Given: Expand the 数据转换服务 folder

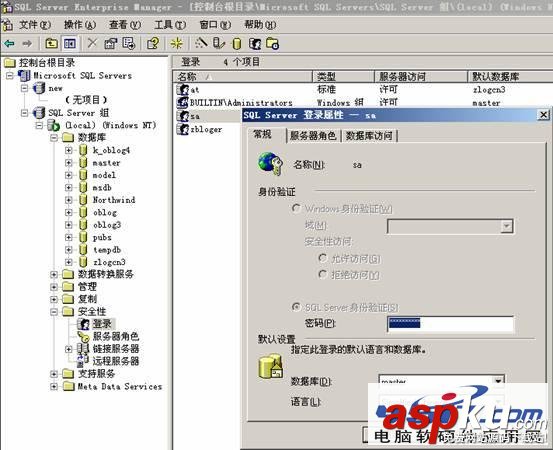Looking at the screenshot, I should coord(54,274).
